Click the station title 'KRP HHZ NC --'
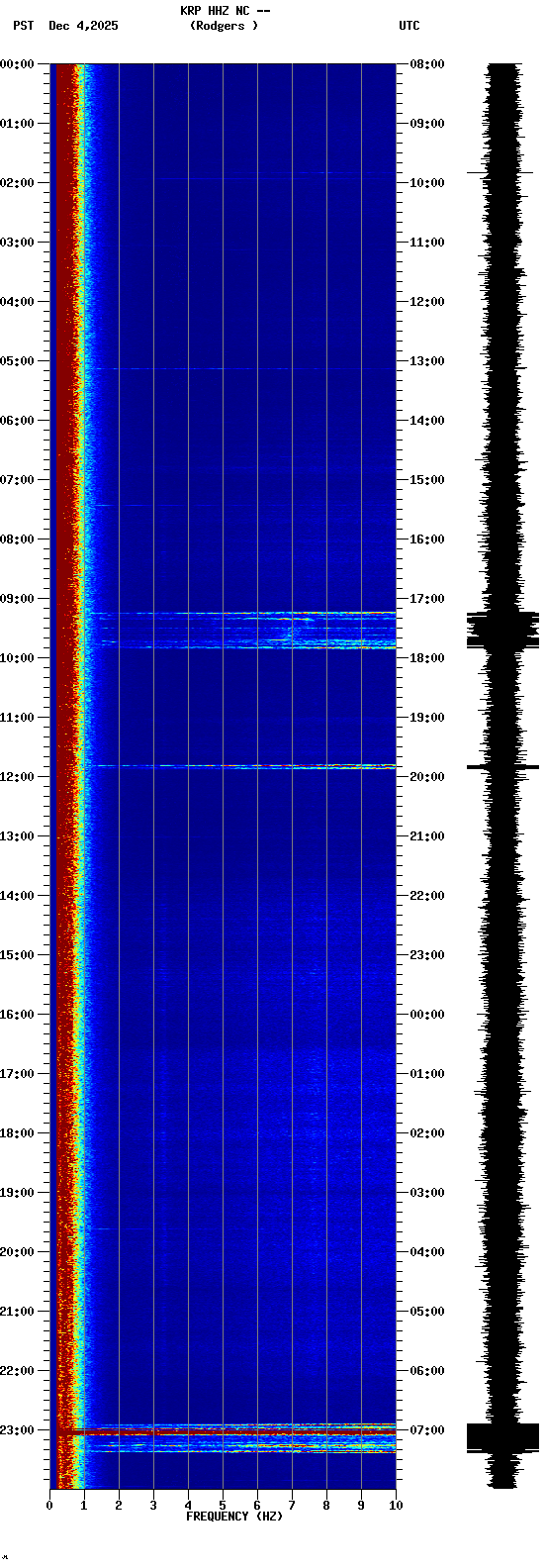Image resolution: width=546 pixels, height=1568 pixels. [x=226, y=11]
